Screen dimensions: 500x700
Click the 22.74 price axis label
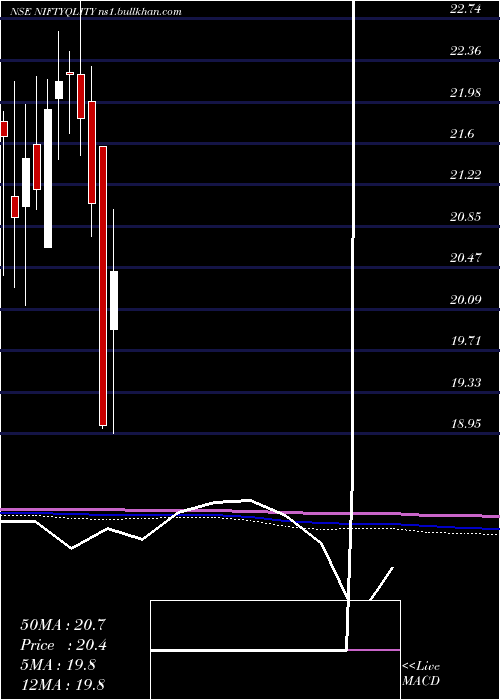coord(466,8)
